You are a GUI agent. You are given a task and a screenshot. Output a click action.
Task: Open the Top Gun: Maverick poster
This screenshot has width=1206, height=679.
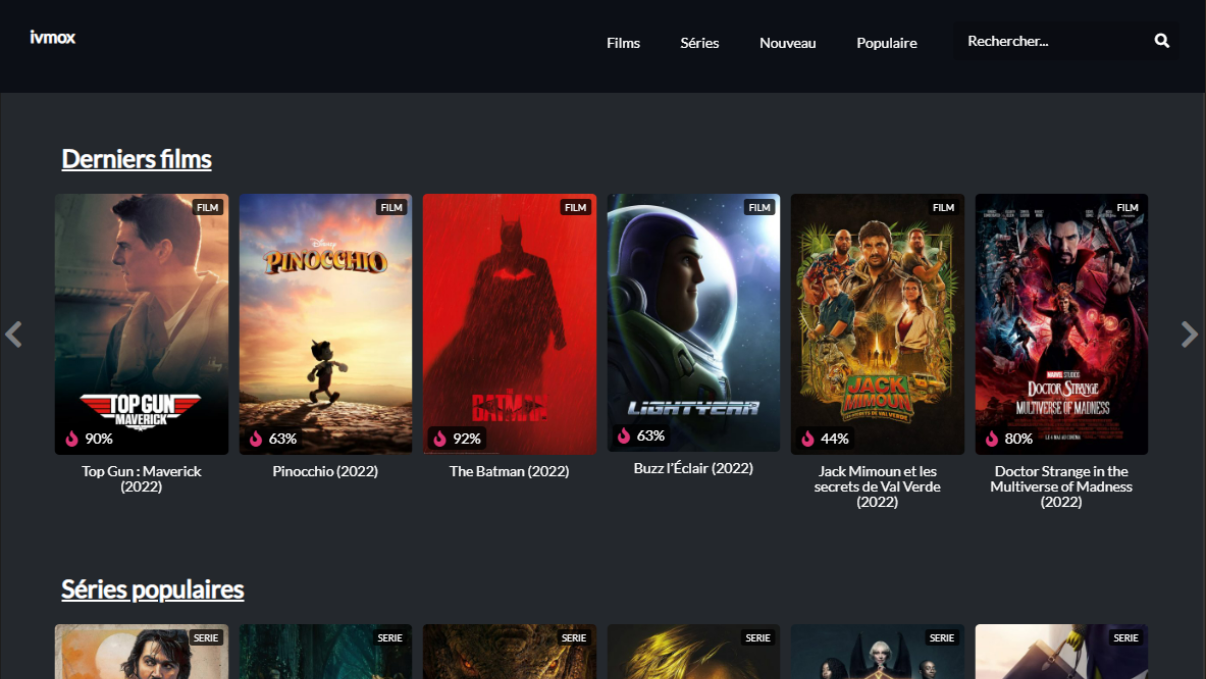click(141, 310)
